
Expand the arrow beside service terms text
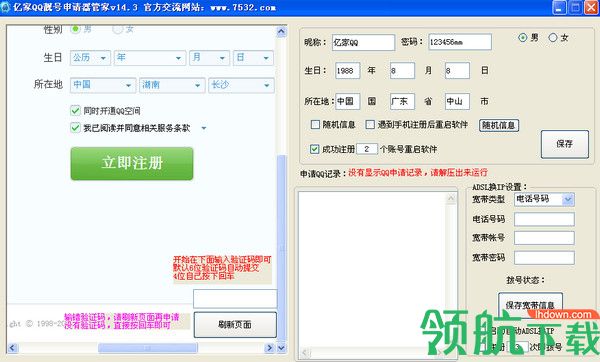204,128
